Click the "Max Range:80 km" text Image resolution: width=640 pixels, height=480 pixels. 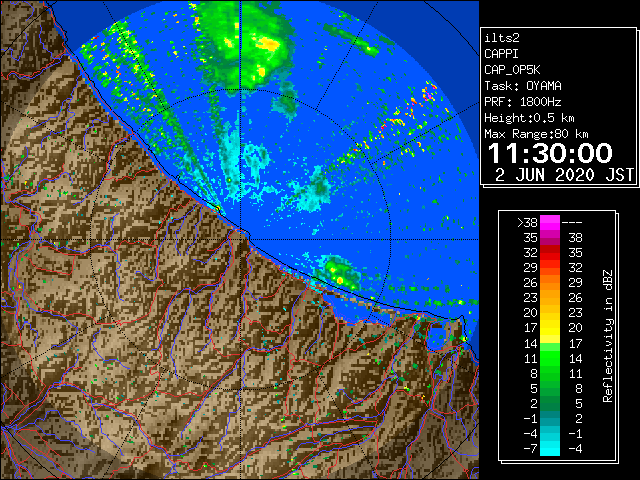[536, 134]
